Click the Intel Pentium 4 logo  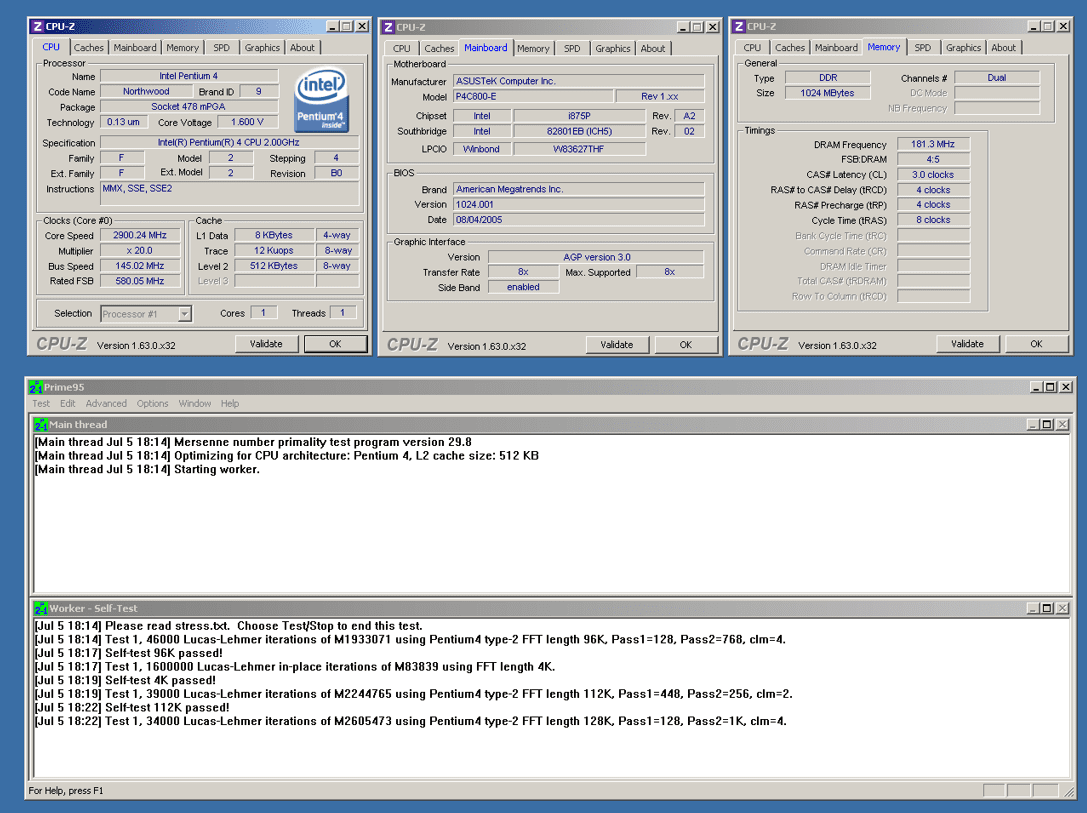(x=321, y=99)
